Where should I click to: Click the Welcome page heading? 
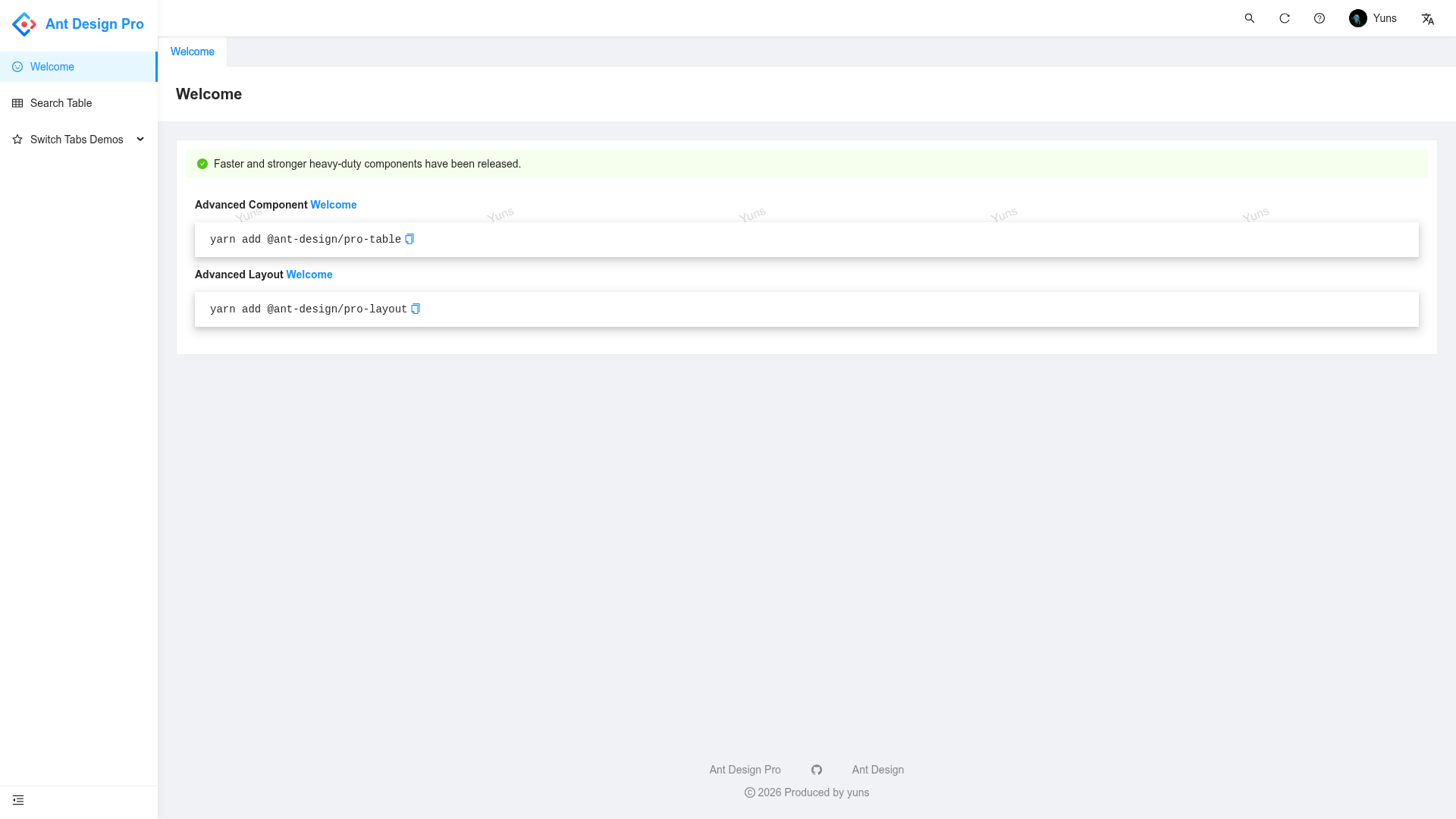pos(209,94)
